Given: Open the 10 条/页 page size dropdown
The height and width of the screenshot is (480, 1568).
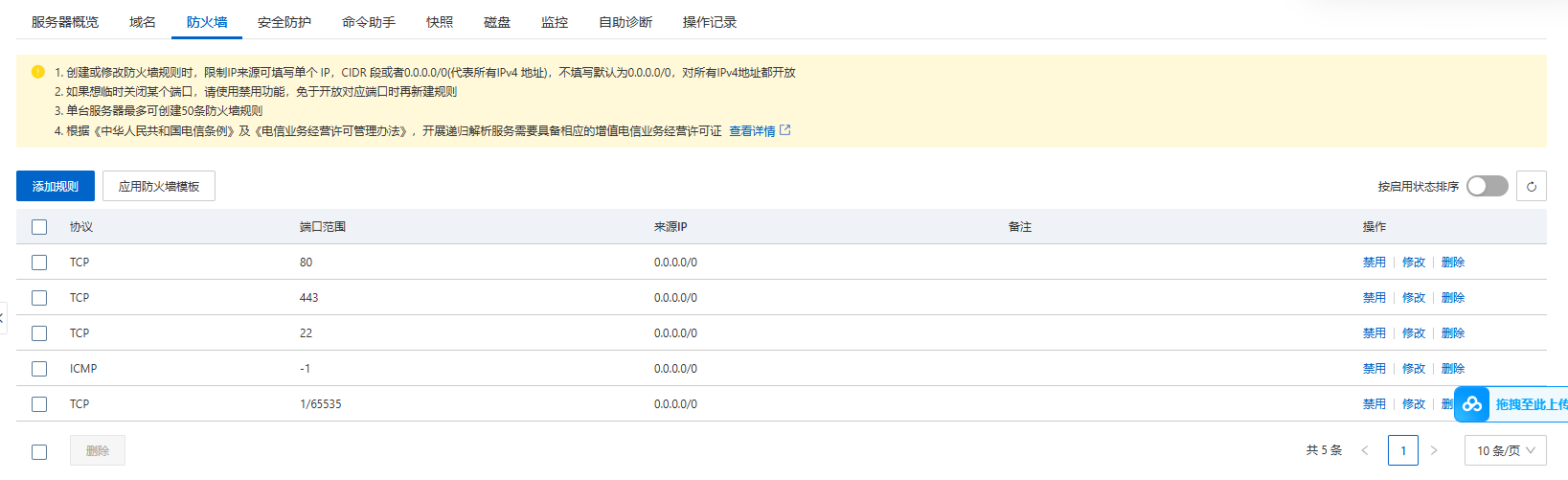Looking at the screenshot, I should [1506, 450].
